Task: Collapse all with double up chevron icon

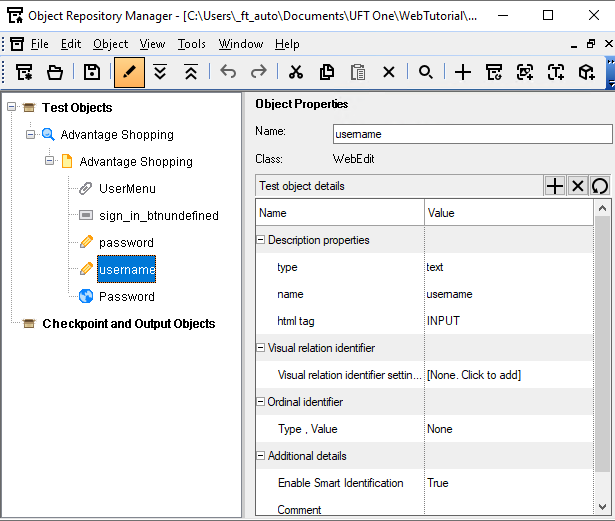Action: pos(191,72)
